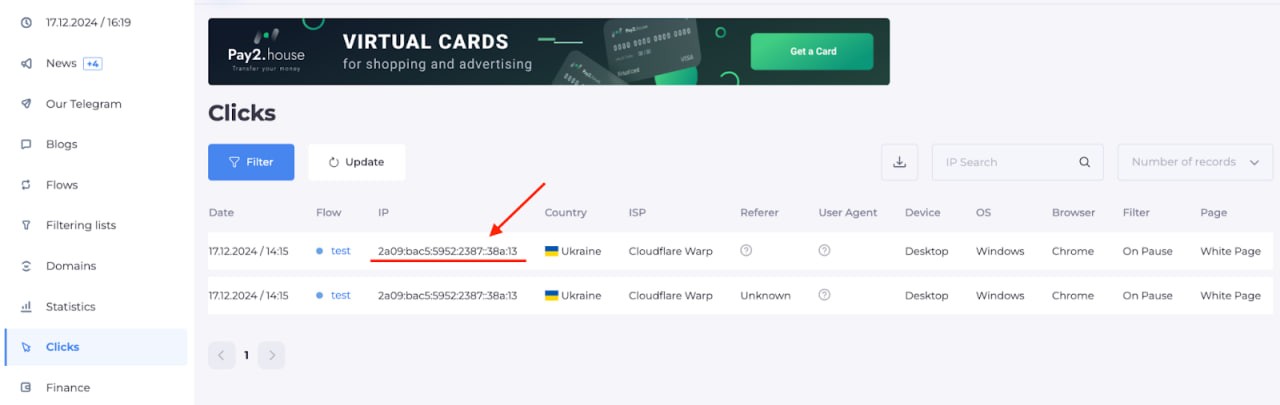Click the News megaphone sidebar icon
1280x405 pixels.
[x=26, y=63]
